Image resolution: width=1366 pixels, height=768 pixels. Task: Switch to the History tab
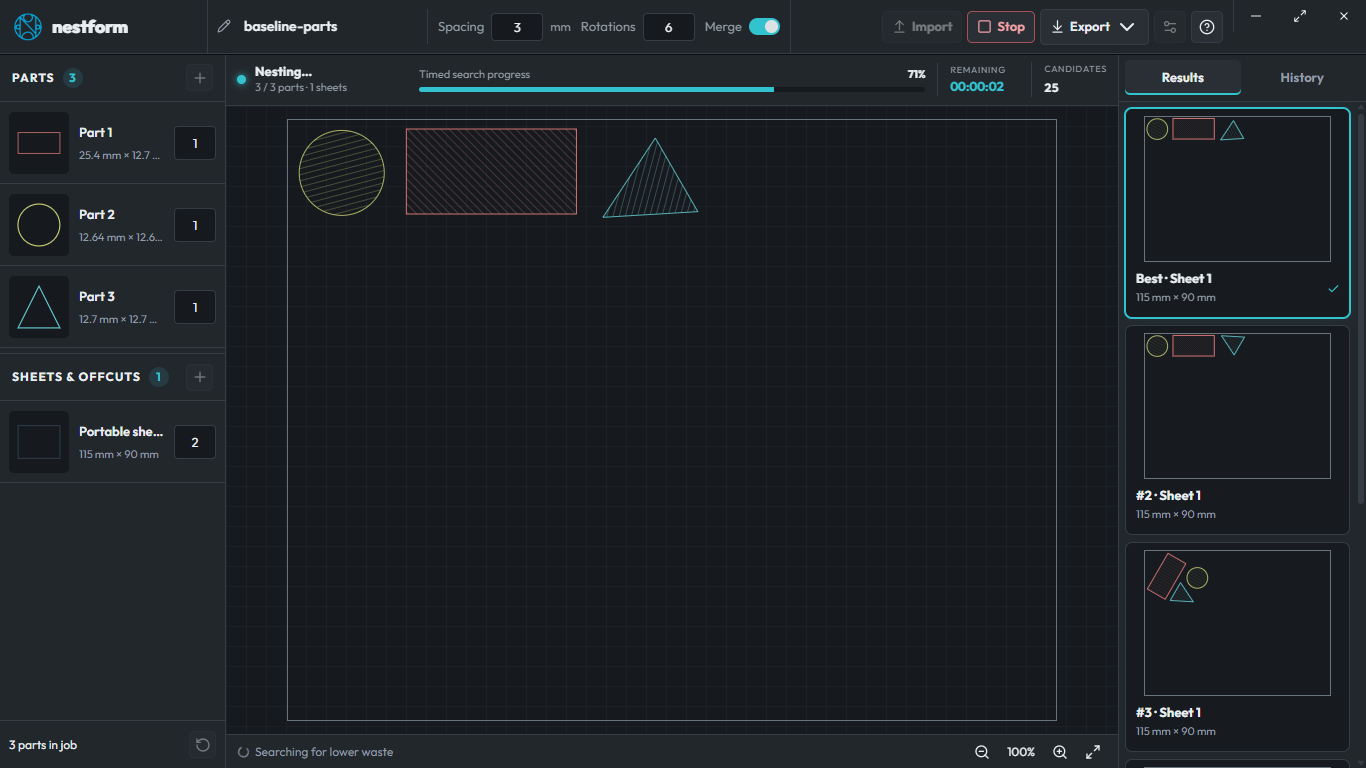(1301, 78)
